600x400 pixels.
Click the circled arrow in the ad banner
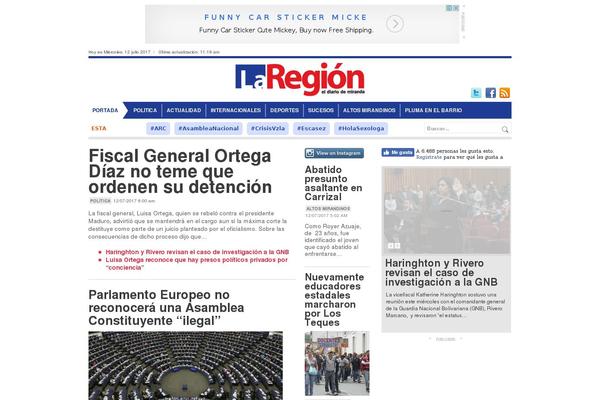pos(395,24)
